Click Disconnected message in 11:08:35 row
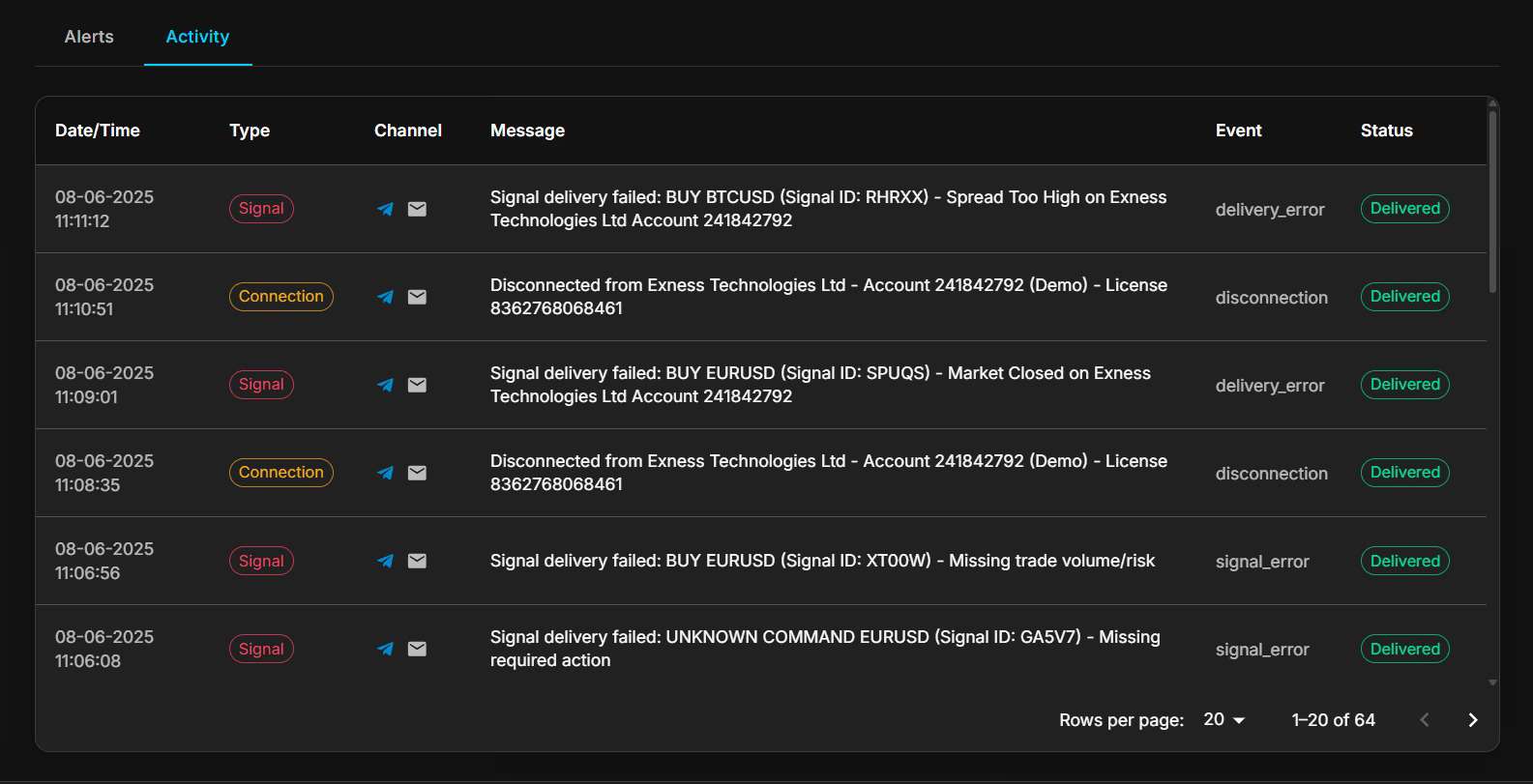This screenshot has width=1533, height=784. pyautogui.click(x=829, y=473)
